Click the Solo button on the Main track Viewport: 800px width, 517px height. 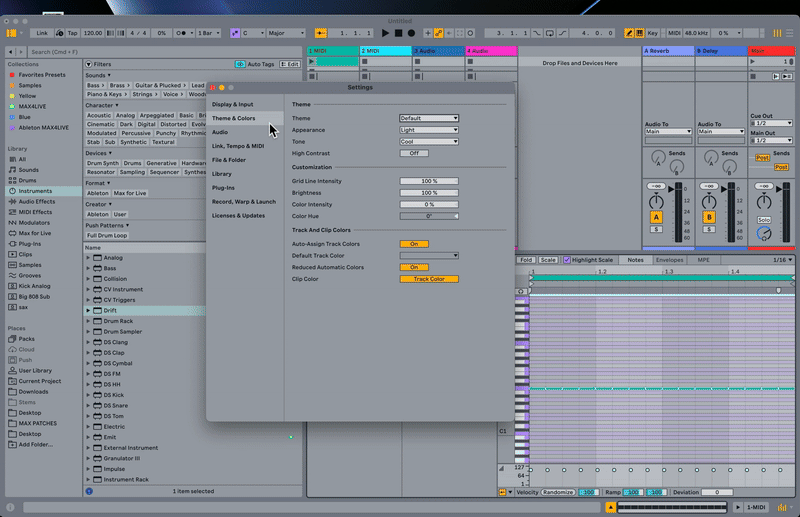764,219
